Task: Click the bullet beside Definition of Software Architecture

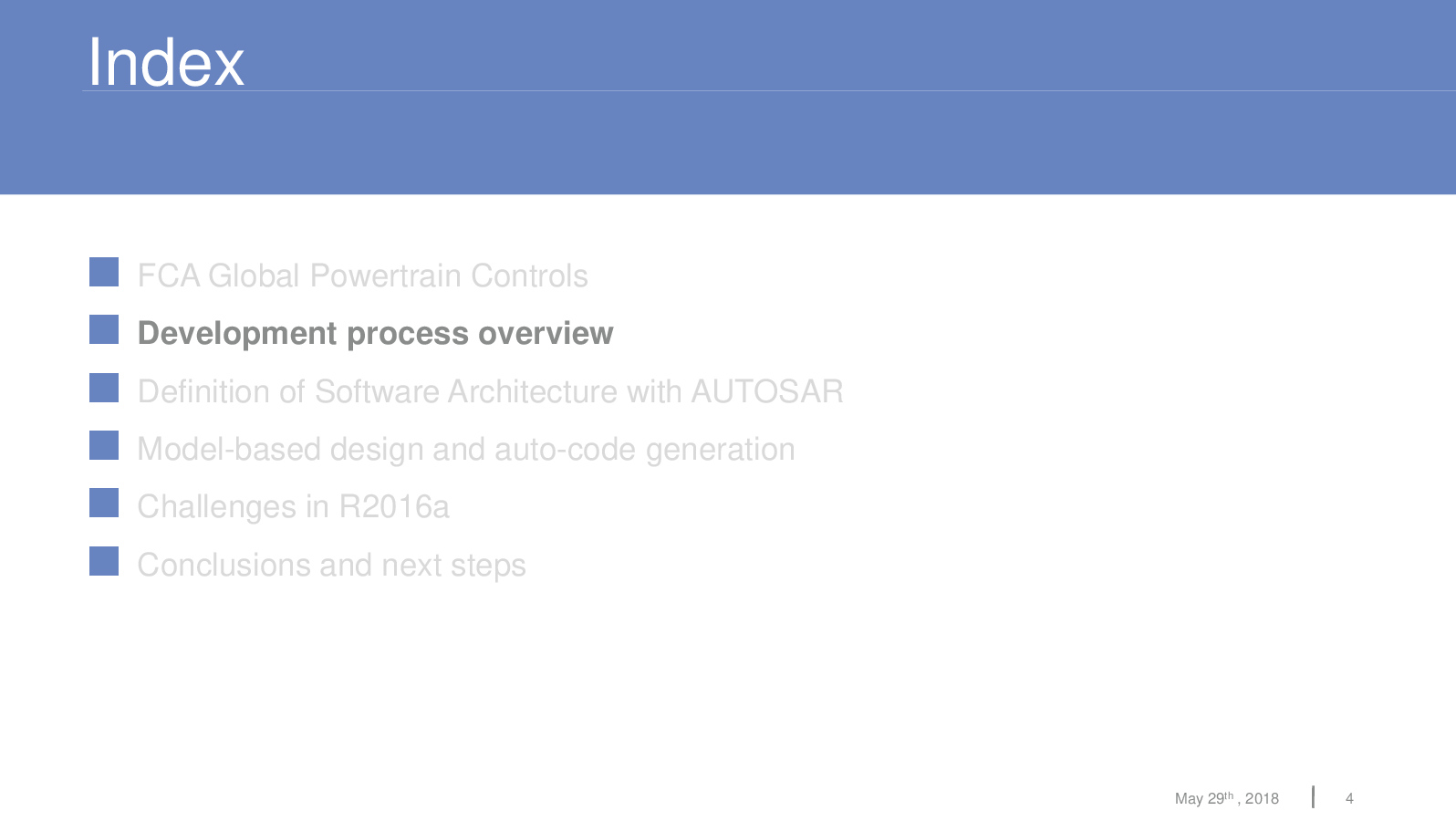Action: click(x=104, y=388)
